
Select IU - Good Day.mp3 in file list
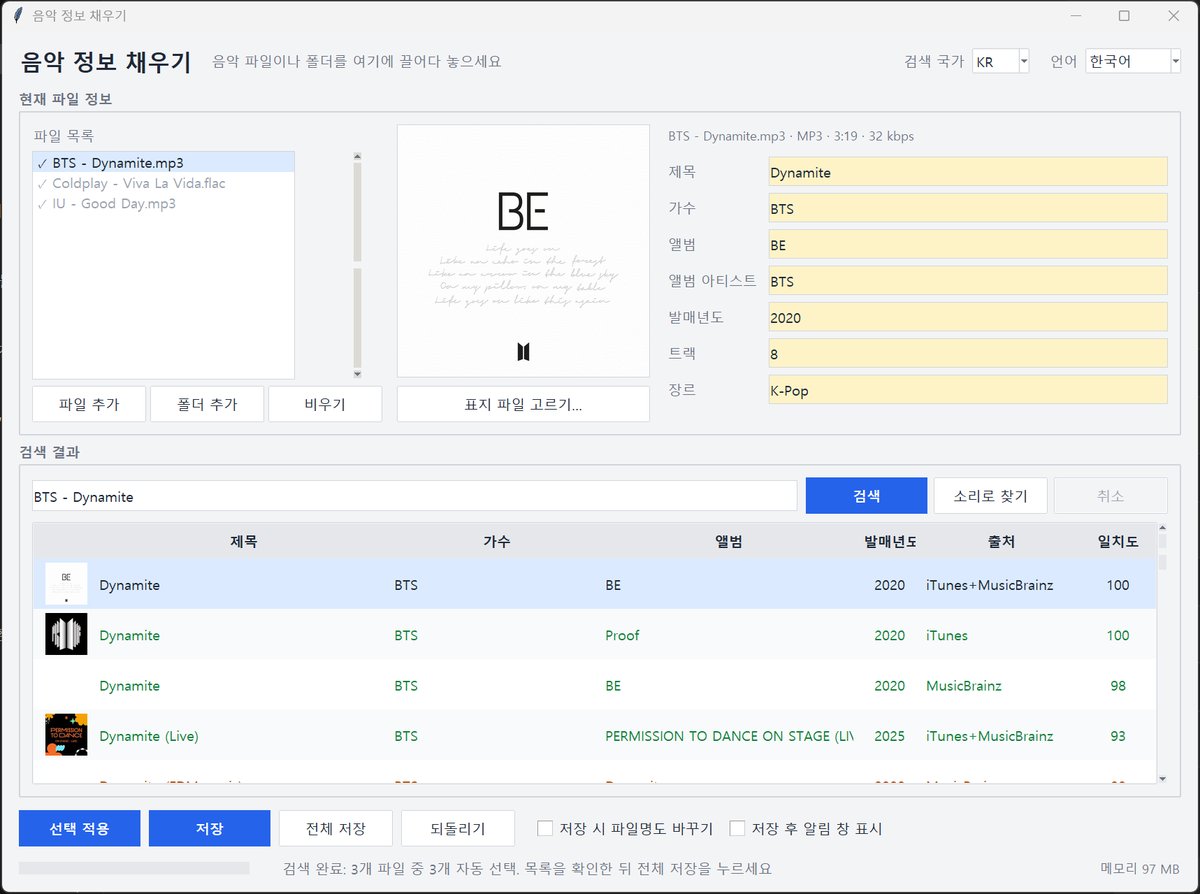164,203
